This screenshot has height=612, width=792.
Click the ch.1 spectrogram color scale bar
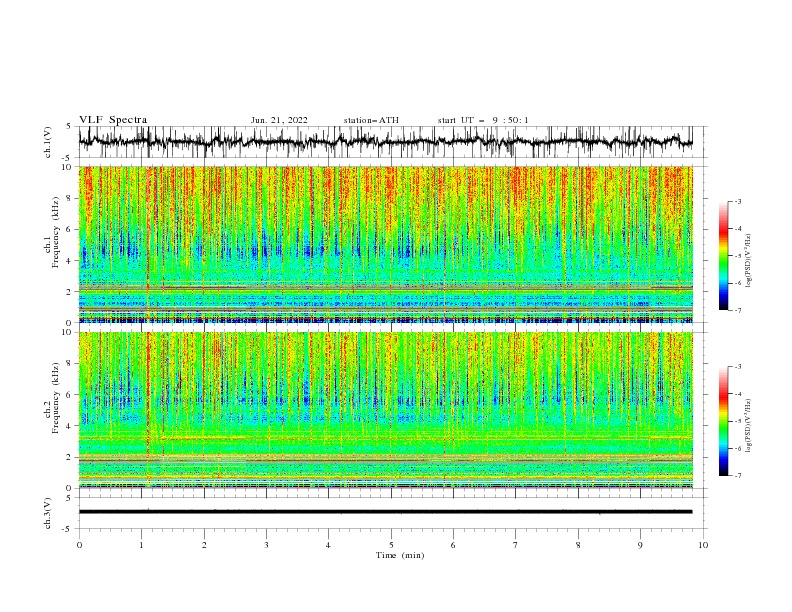[x=724, y=256]
